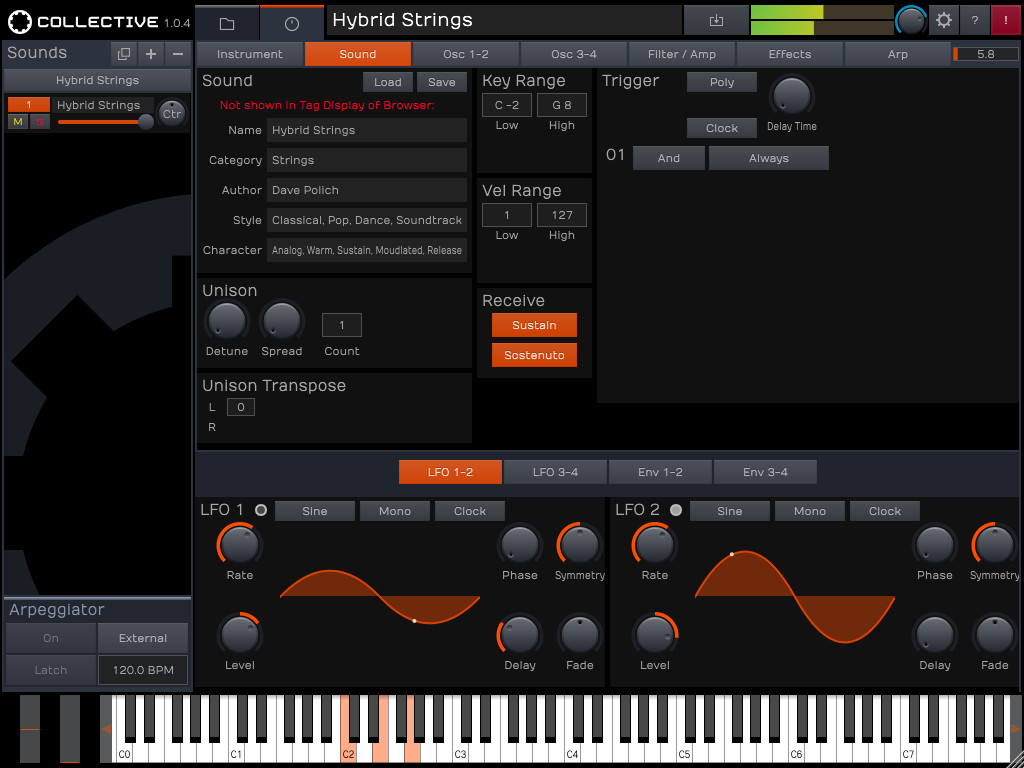
Task: Toggle Sustain receive button
Action: (534, 325)
